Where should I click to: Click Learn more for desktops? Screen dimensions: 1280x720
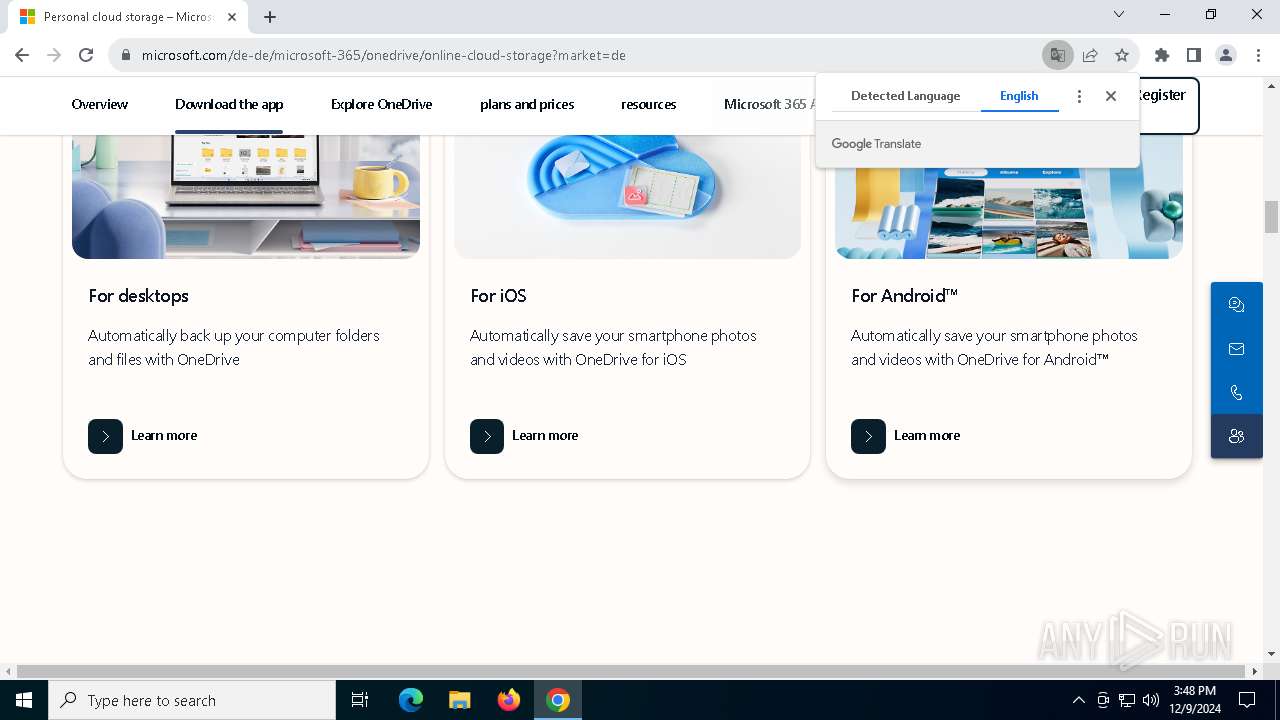pos(164,436)
